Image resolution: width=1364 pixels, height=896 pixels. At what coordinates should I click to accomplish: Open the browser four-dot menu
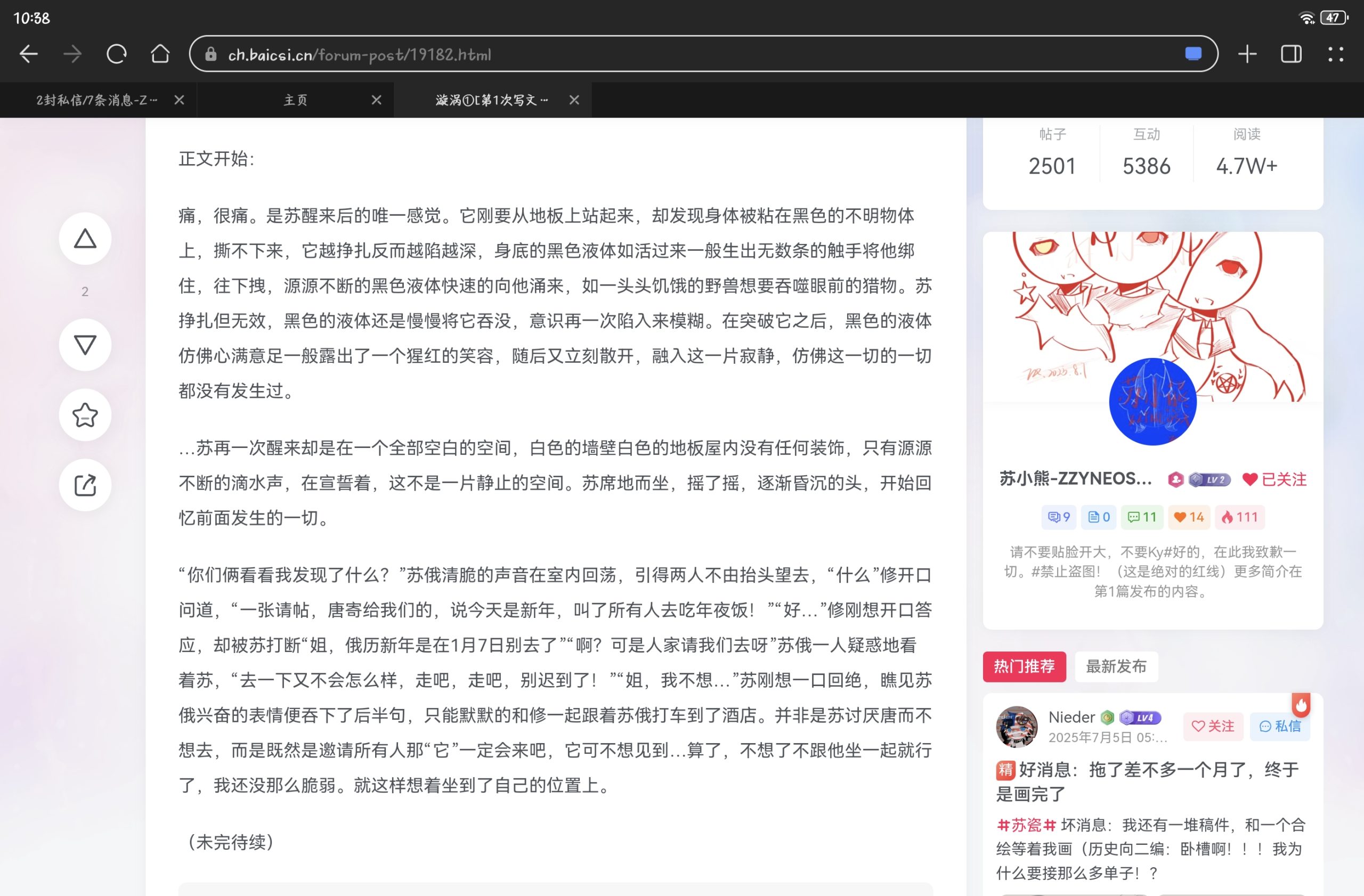point(1335,54)
